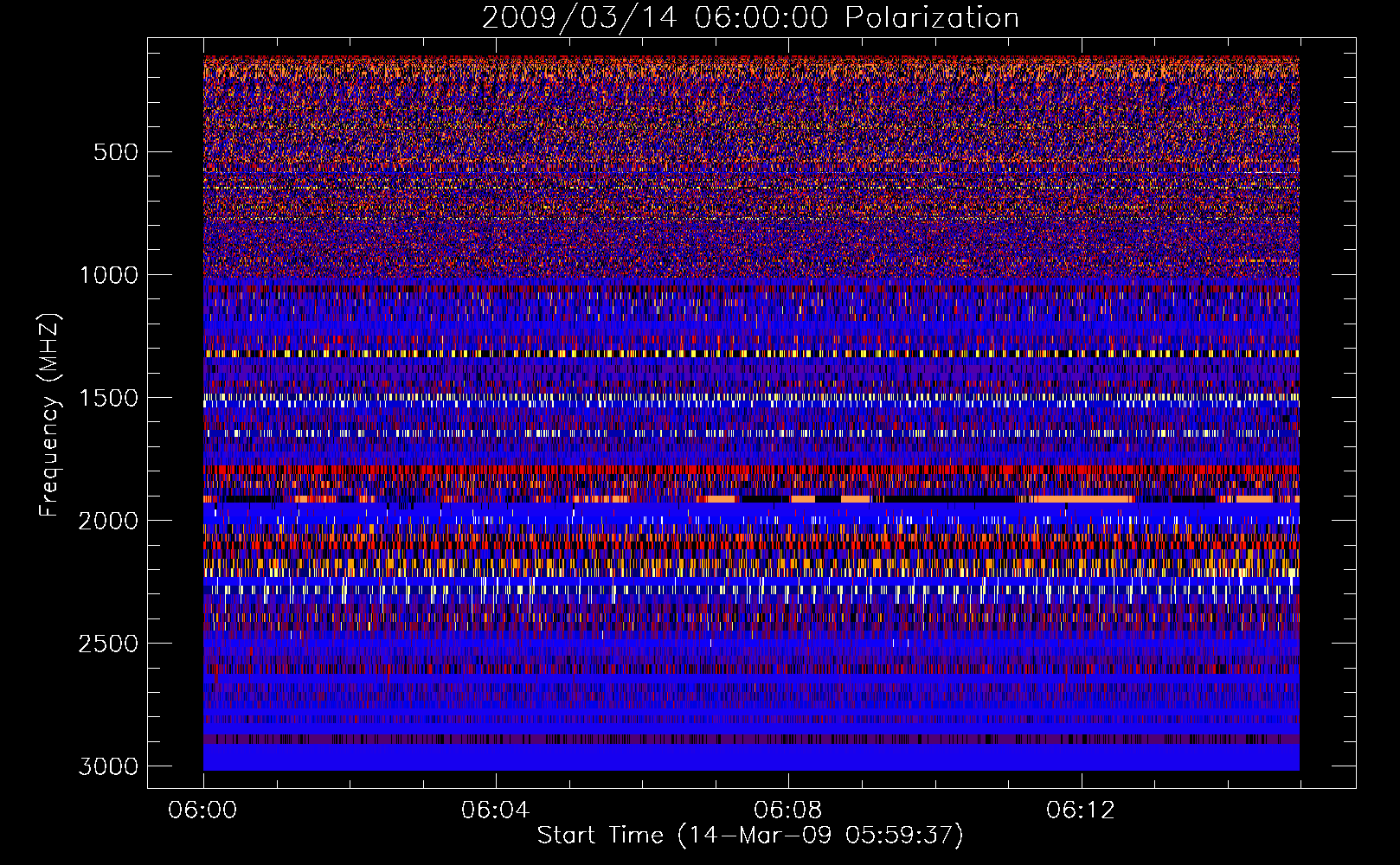The image size is (1400, 865).
Task: Click the 'Frequency (MHZ)' y-axis label
Action: click(49, 415)
